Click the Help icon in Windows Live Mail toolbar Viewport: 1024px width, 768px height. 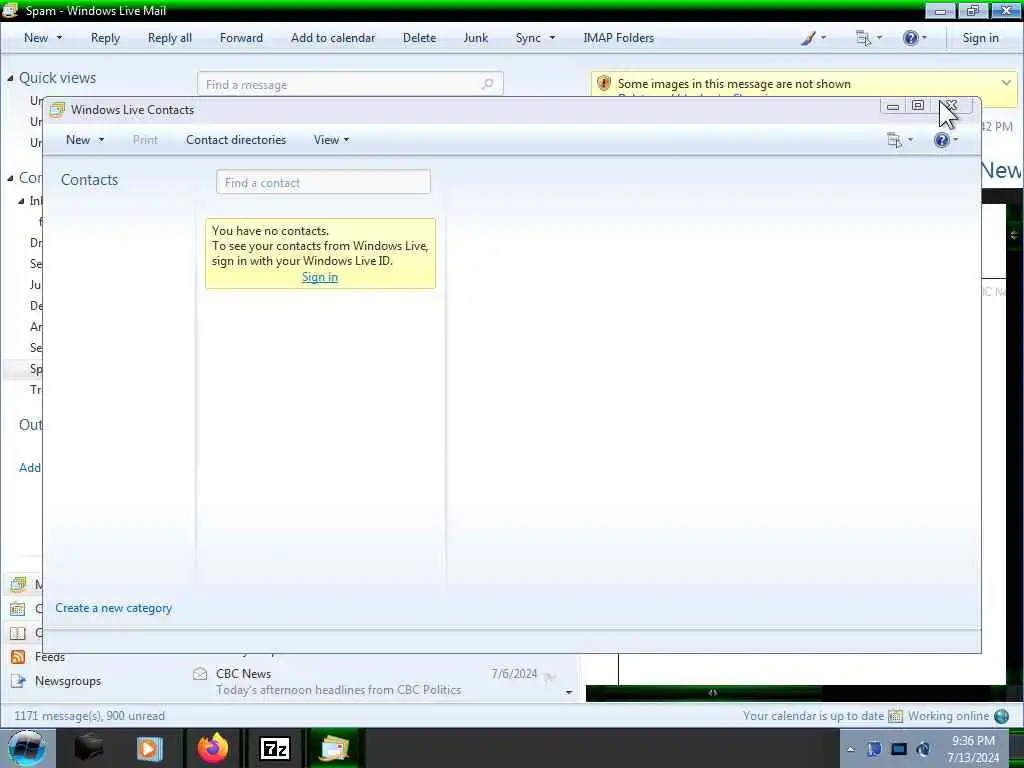click(910, 38)
